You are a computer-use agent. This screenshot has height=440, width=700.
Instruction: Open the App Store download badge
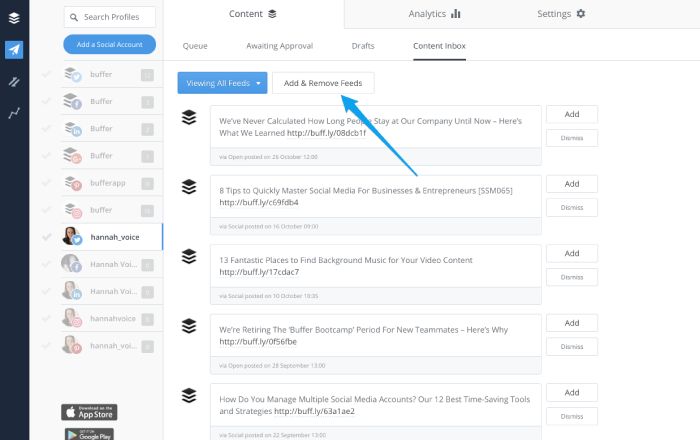(89, 412)
